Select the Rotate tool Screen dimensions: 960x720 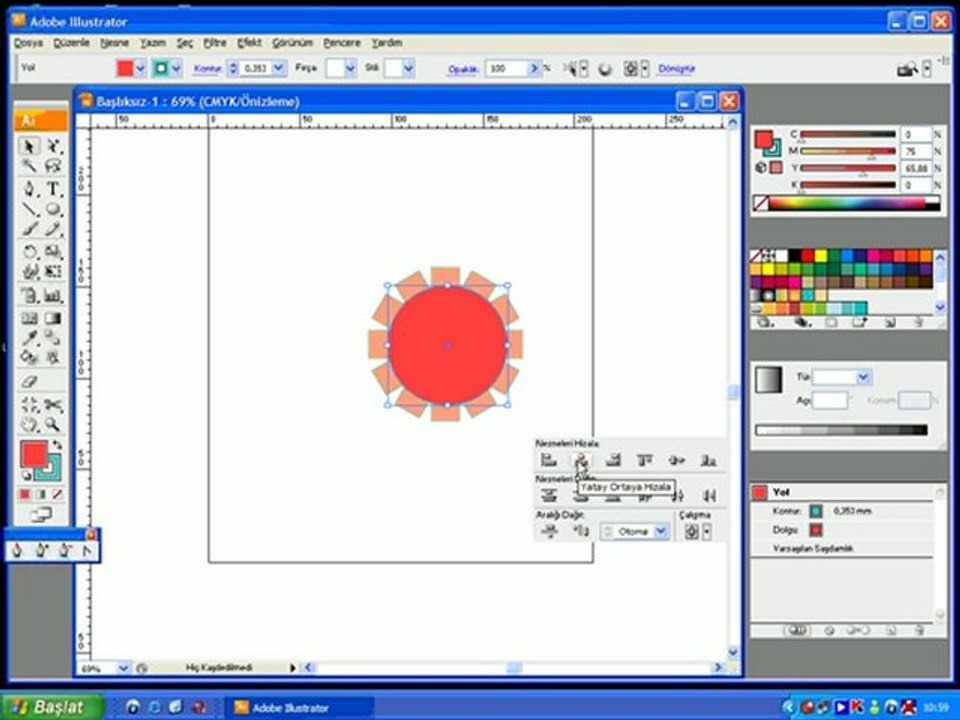pos(28,252)
